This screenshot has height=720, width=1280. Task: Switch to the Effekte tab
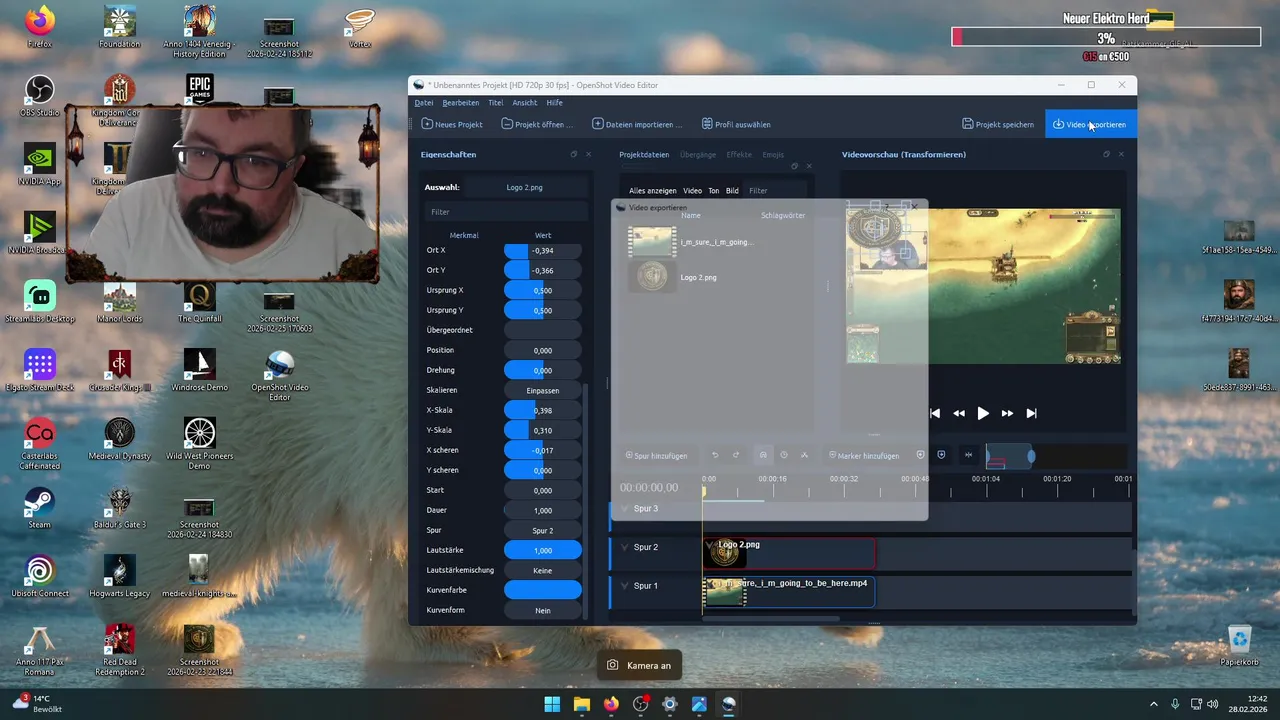click(x=739, y=155)
